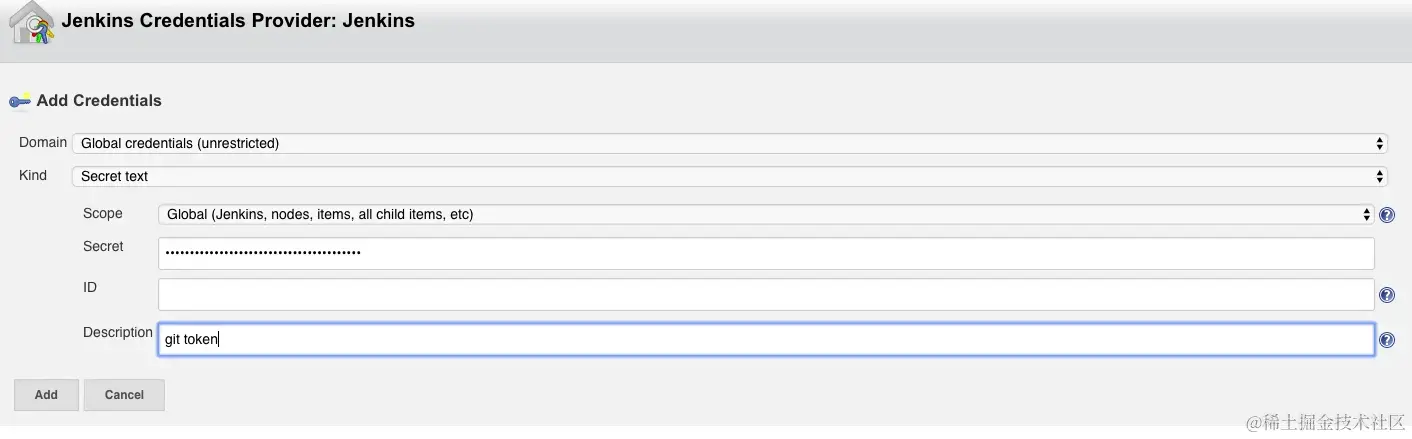Open help for the Scope field
The image size is (1412, 439).
point(1387,214)
